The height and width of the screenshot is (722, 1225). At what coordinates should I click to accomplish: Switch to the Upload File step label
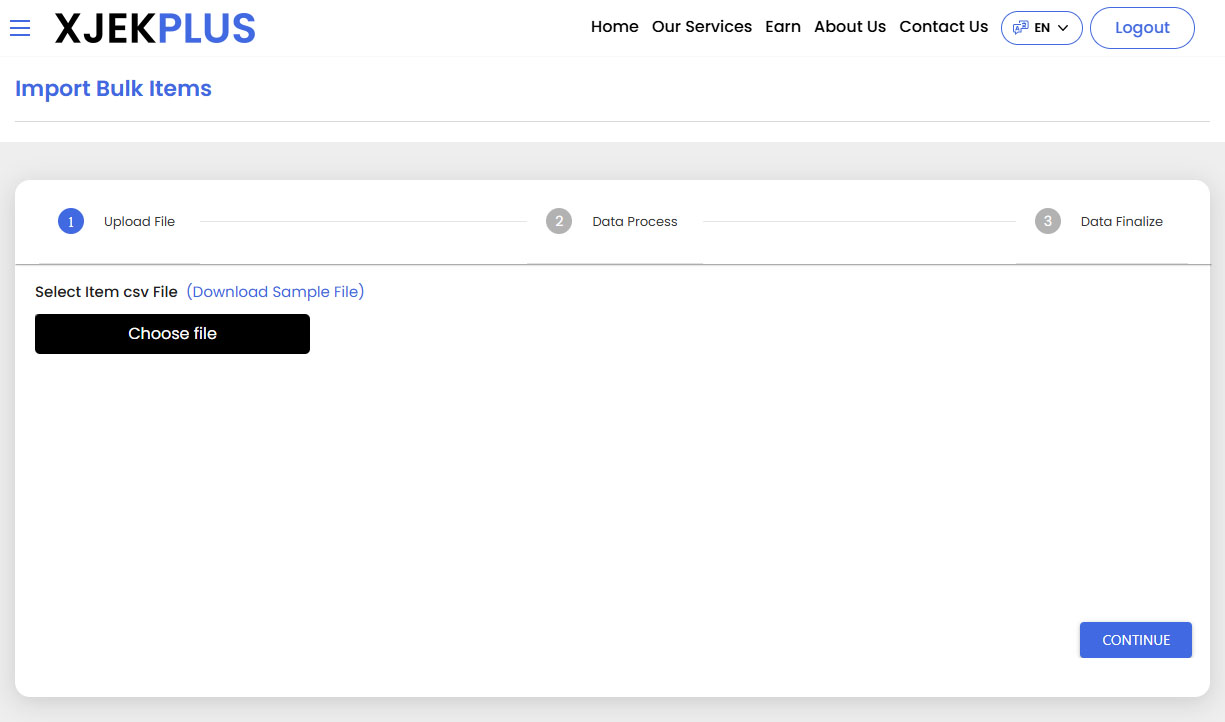coord(139,222)
